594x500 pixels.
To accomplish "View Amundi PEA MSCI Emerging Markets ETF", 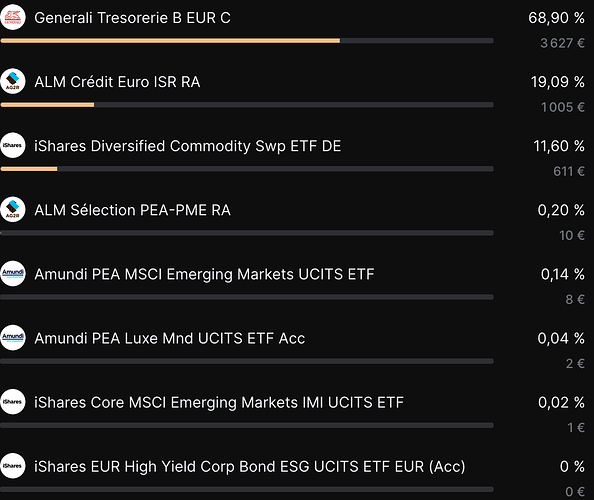I will [204, 274].
